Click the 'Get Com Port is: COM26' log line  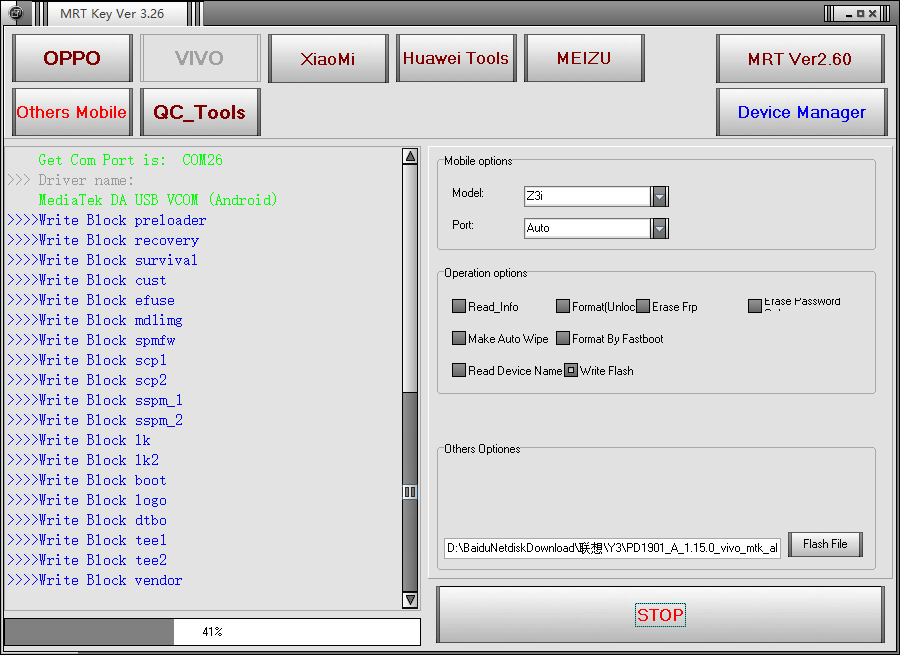pyautogui.click(x=130, y=160)
